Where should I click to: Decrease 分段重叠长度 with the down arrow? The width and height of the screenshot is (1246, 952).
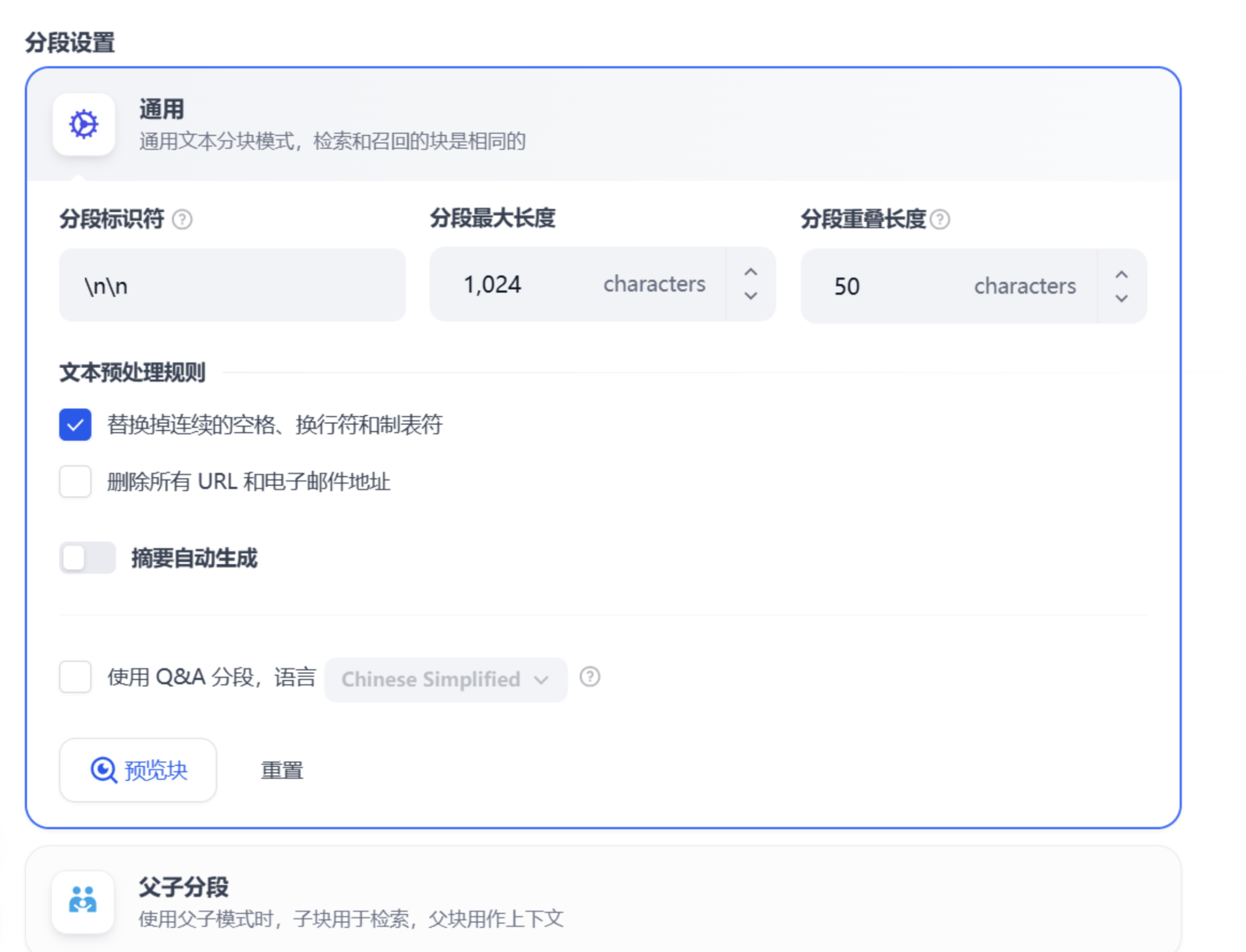[1122, 298]
